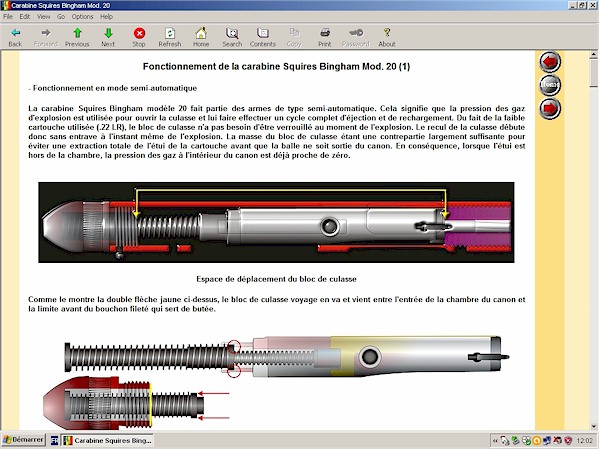600x450 pixels.
Task: Click the red Stop icon
Action: click(139, 33)
